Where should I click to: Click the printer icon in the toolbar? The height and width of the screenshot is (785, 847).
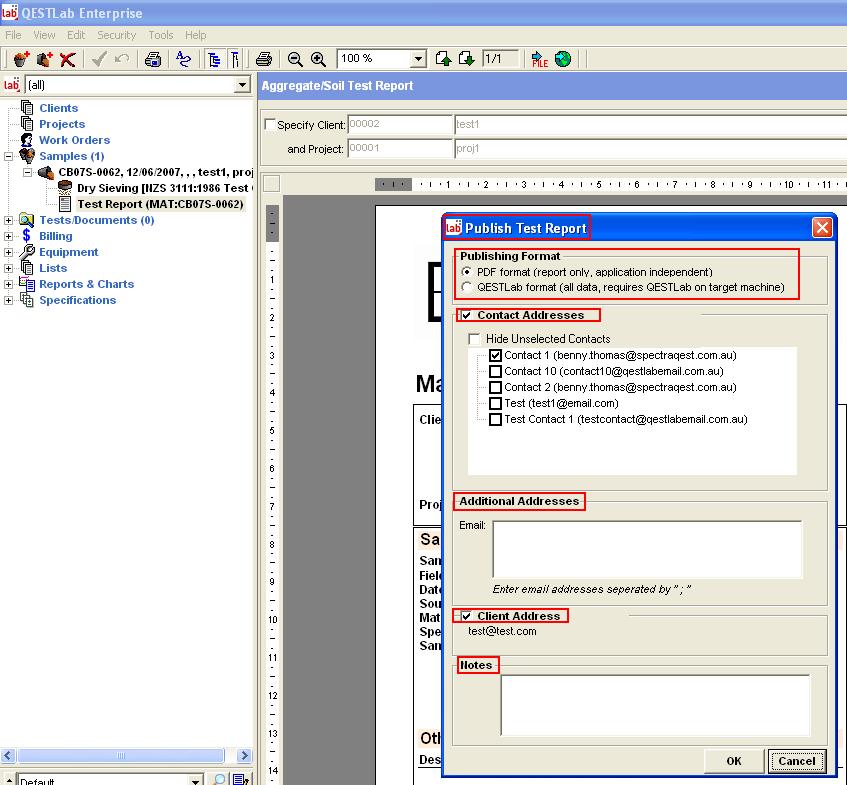point(264,59)
